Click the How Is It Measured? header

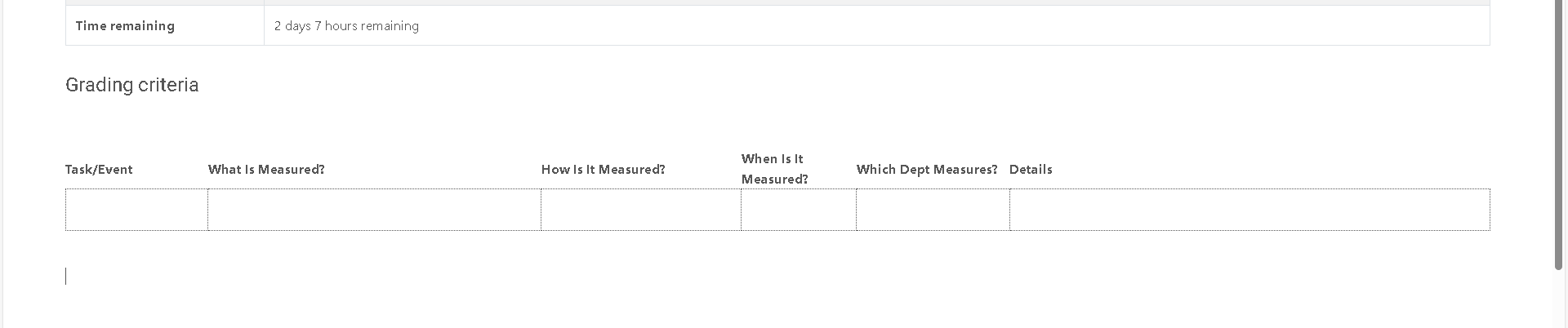[603, 170]
